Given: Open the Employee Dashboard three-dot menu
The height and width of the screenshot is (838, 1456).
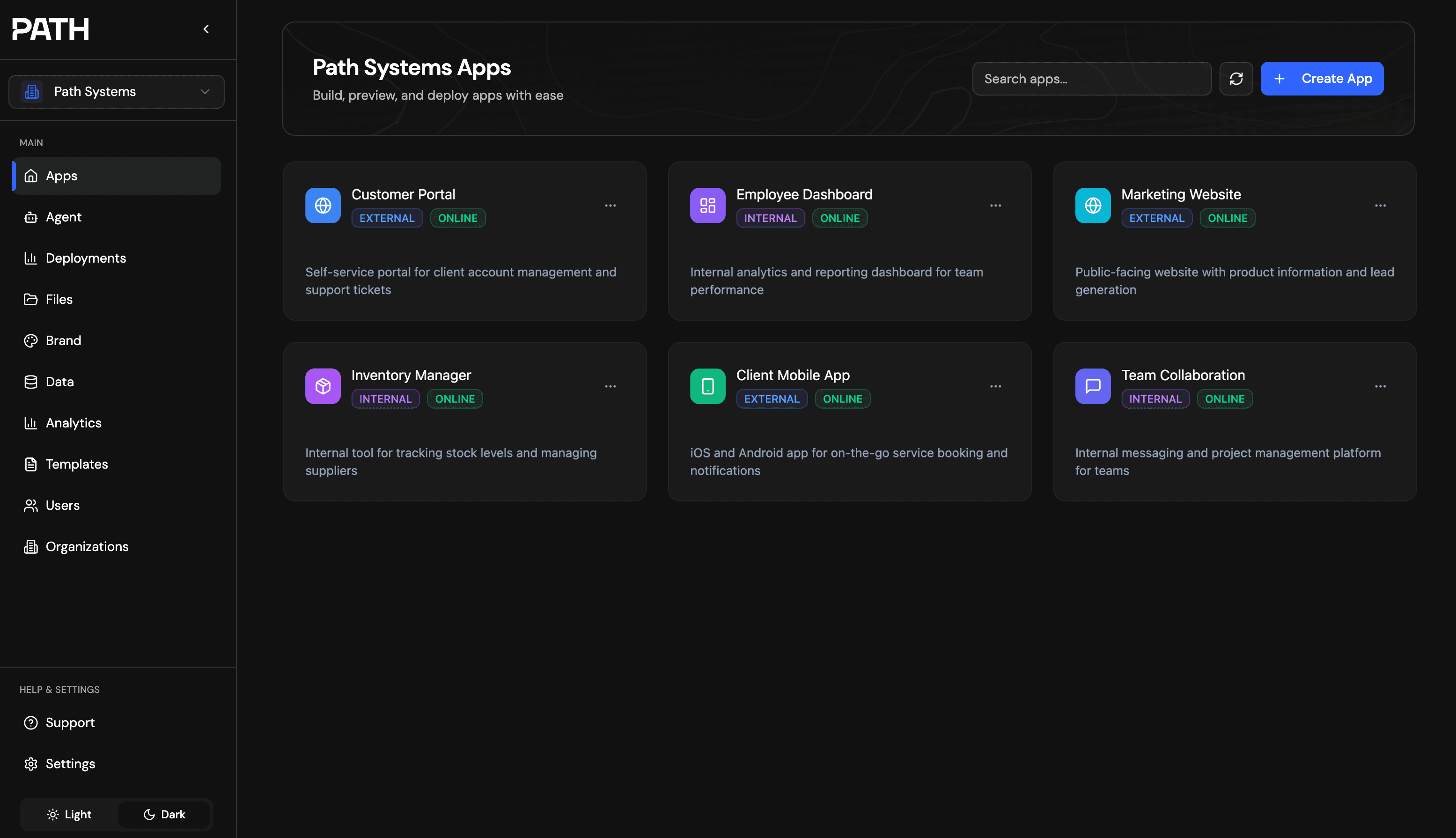Looking at the screenshot, I should click(x=995, y=206).
